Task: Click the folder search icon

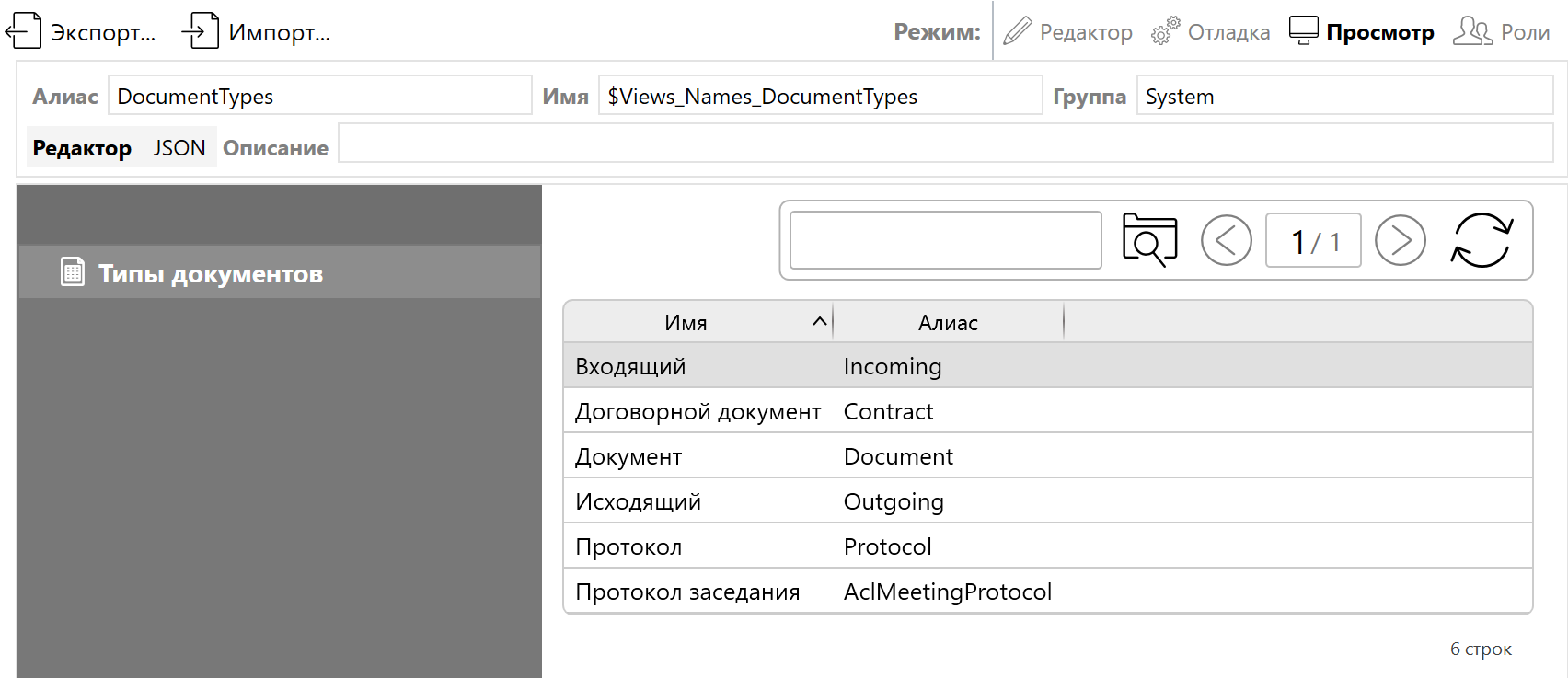Action: (1149, 240)
